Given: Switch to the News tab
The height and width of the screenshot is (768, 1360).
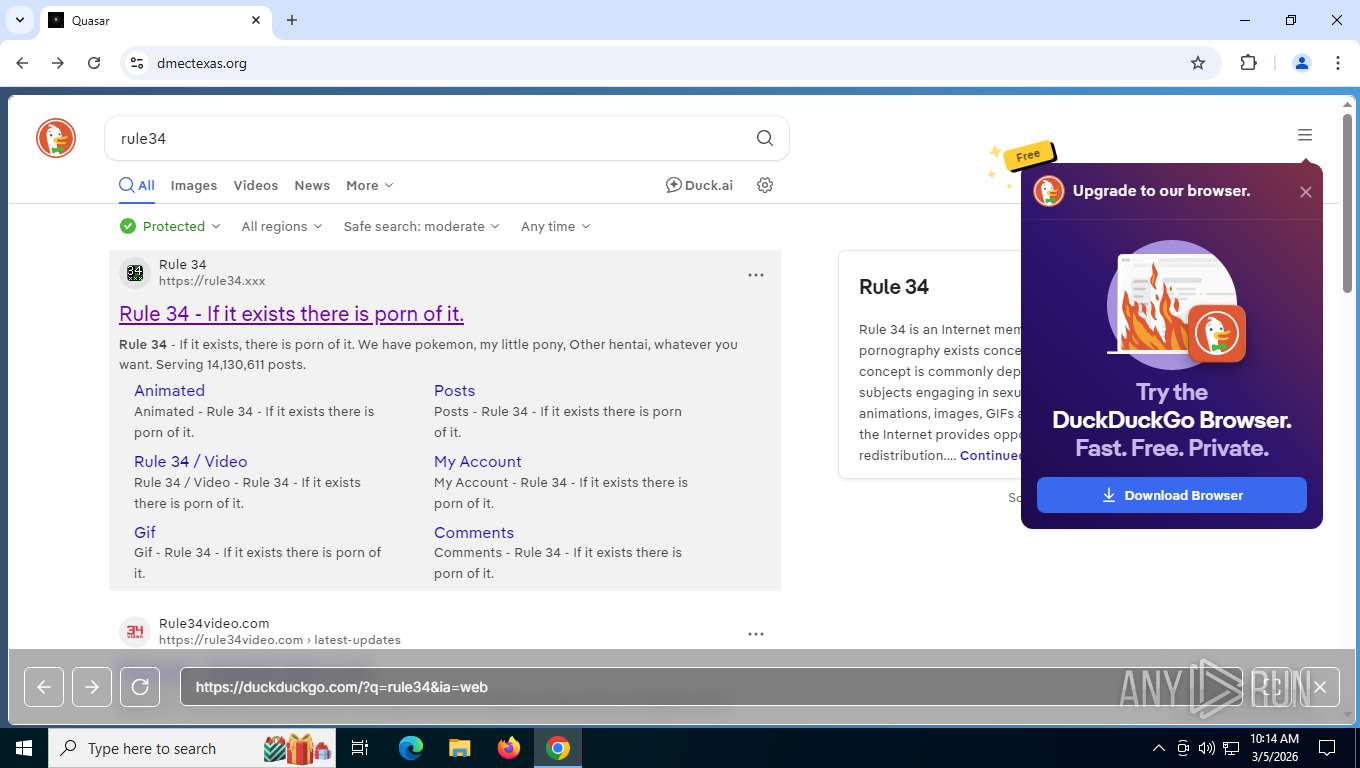Looking at the screenshot, I should pyautogui.click(x=312, y=185).
